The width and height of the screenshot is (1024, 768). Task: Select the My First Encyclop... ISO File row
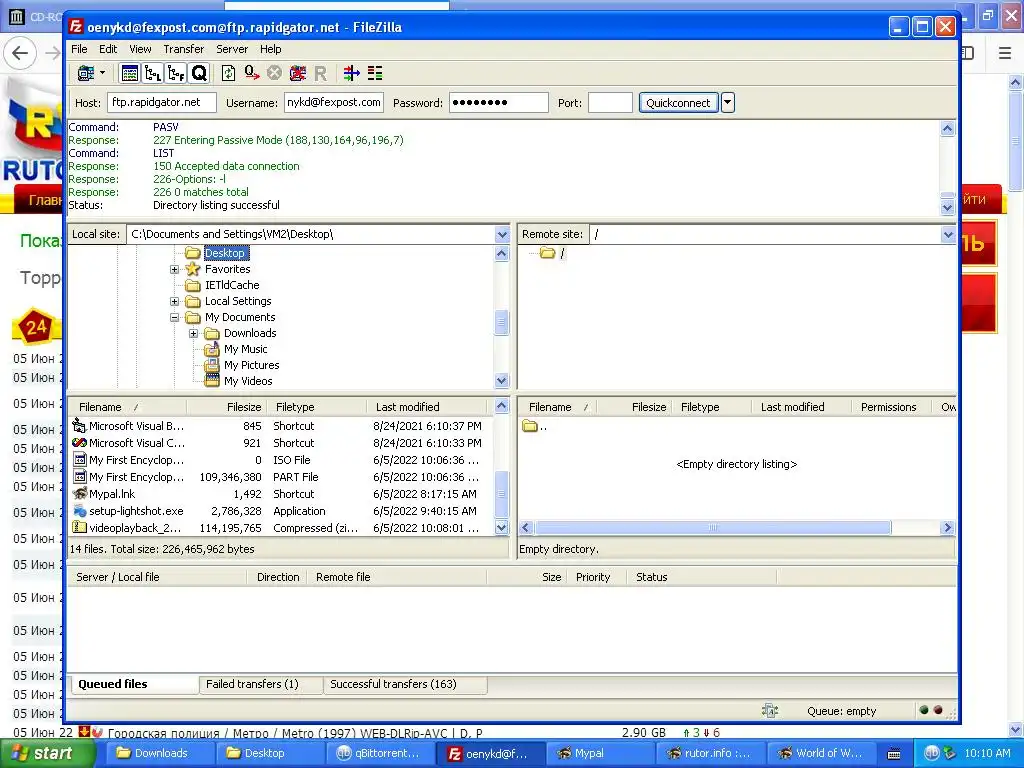[281, 460]
